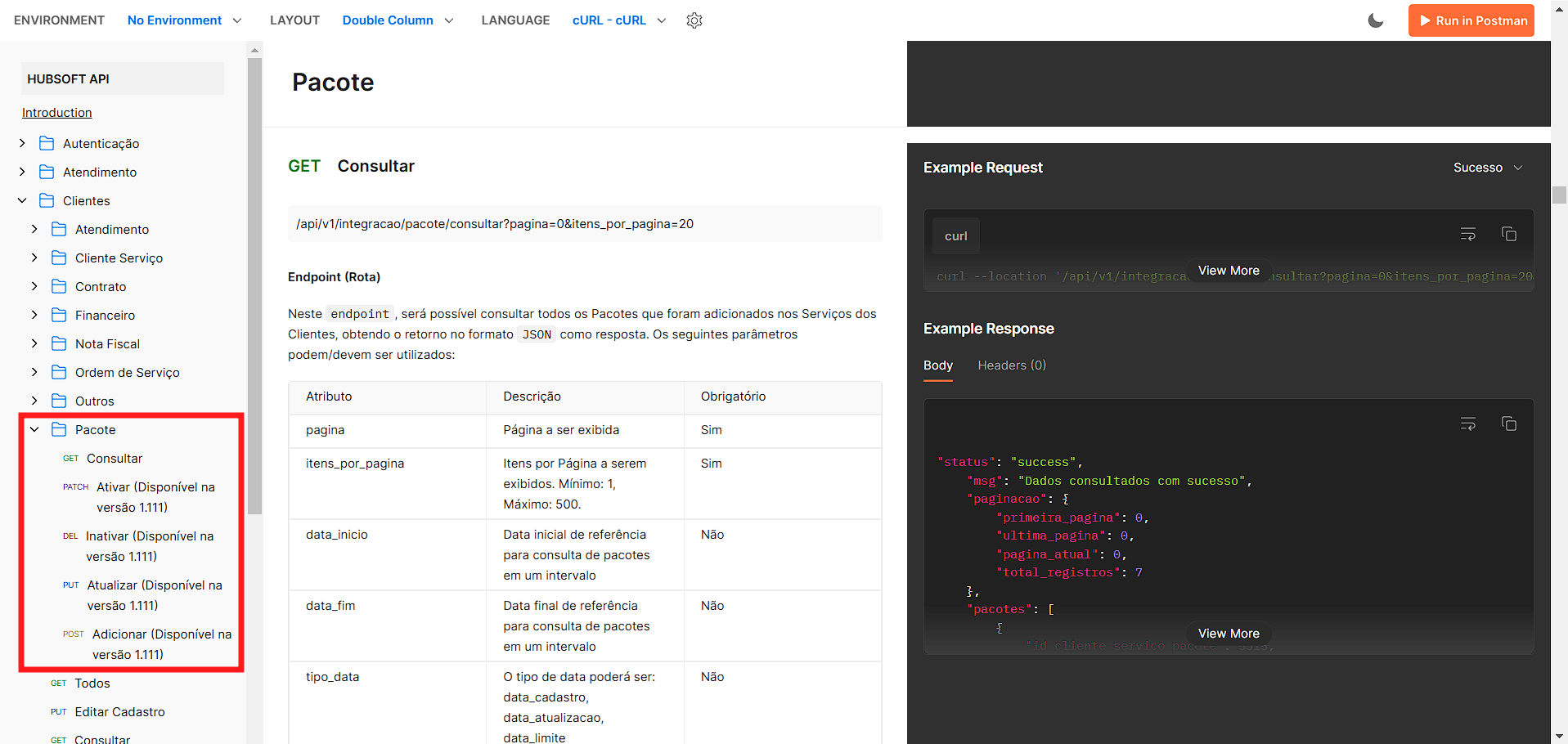Click the 'data_inicio' attribute cell

[x=387, y=554]
